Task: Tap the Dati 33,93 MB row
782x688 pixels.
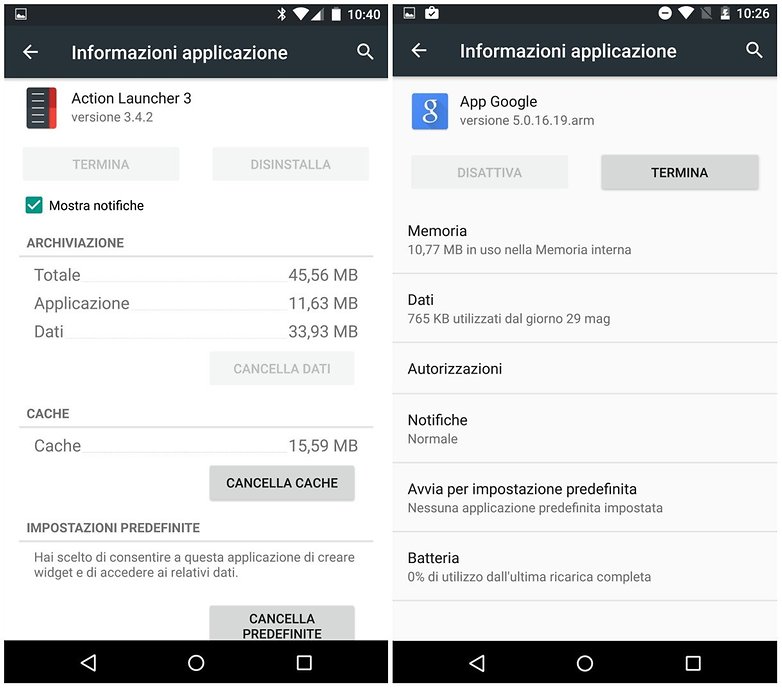Action: pos(196,332)
